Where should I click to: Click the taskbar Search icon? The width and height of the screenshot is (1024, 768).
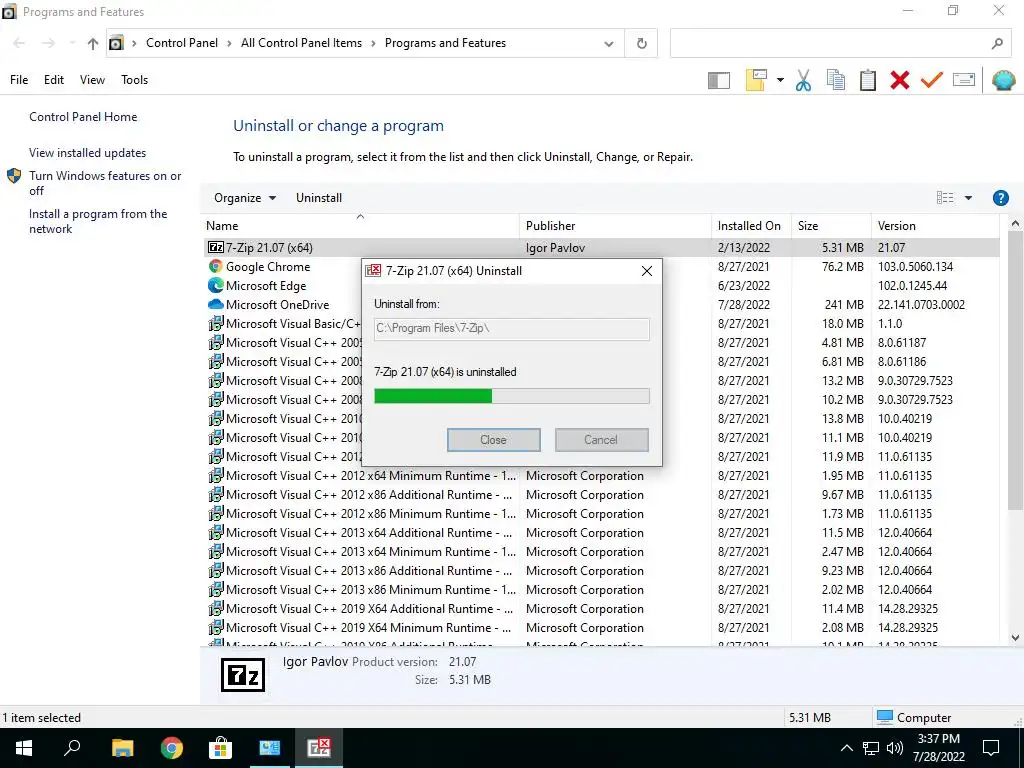[72, 748]
